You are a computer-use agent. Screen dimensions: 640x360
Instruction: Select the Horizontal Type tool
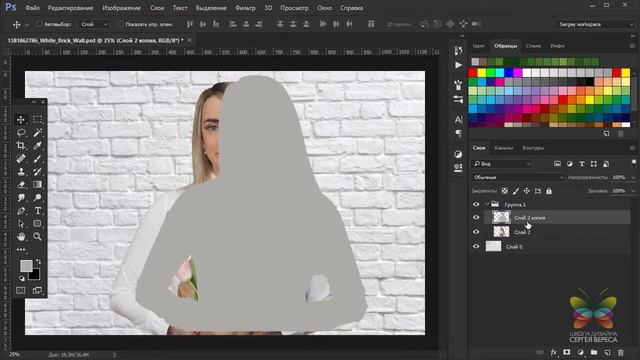37,211
